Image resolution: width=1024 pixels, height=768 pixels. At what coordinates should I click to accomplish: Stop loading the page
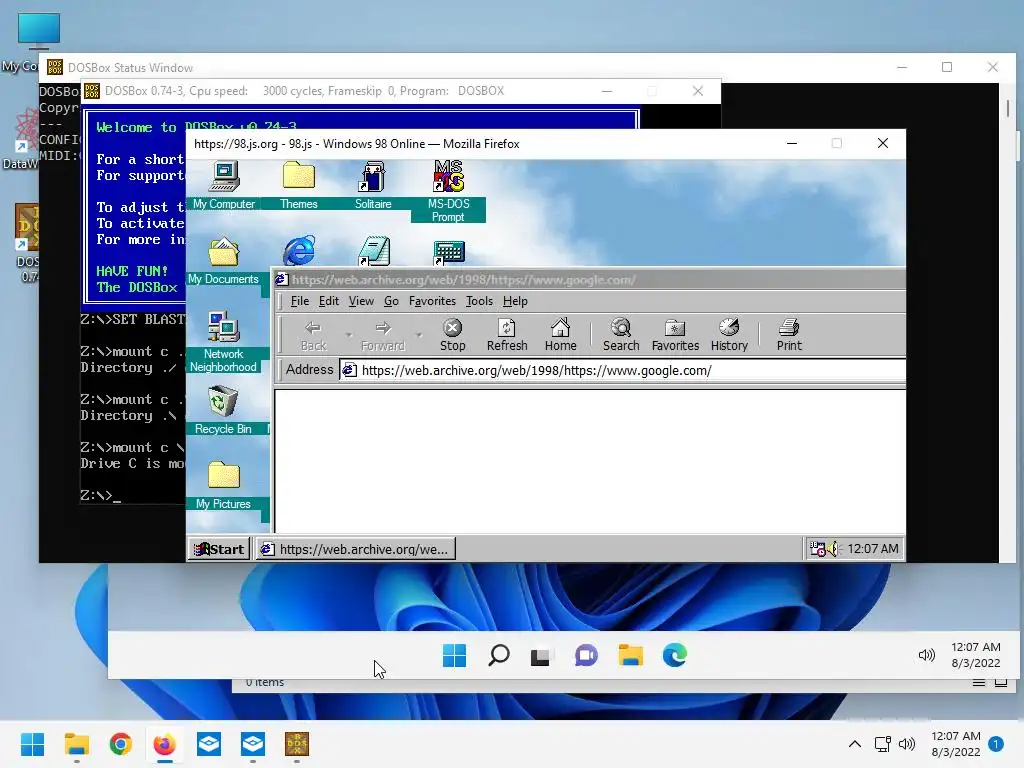click(x=453, y=336)
